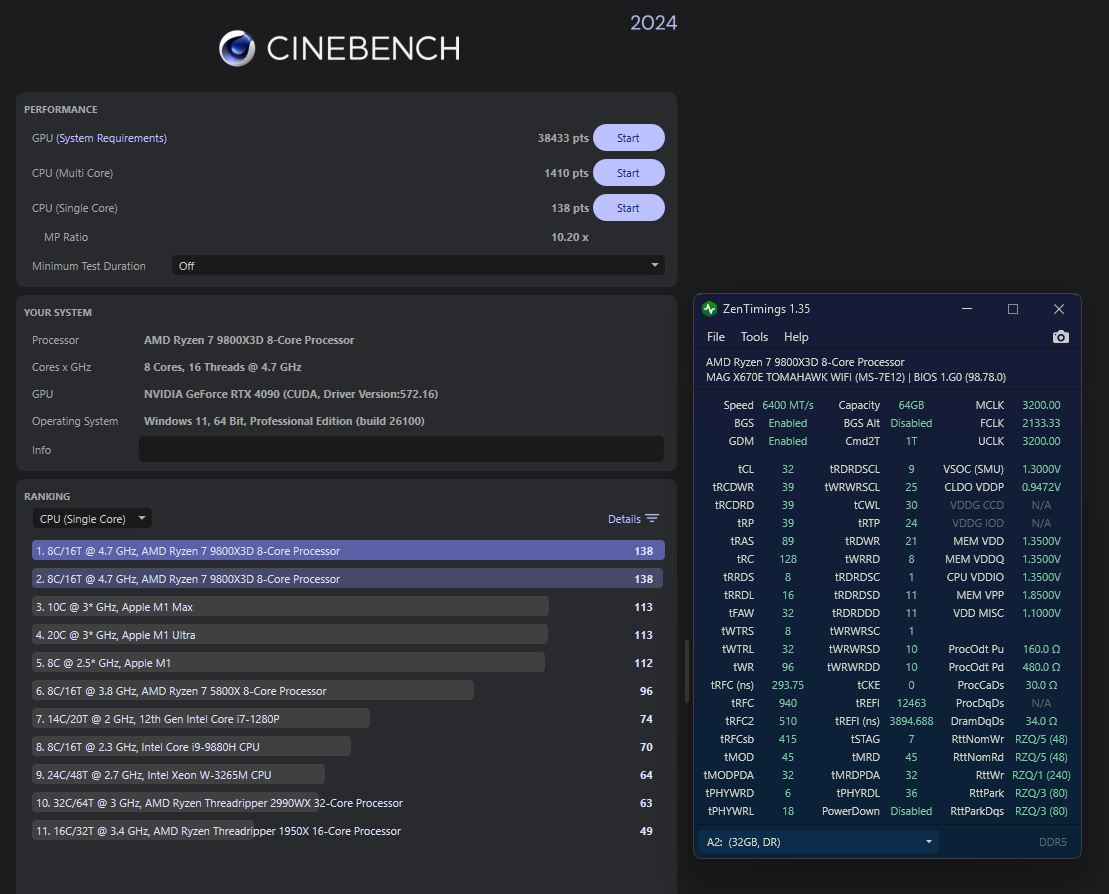This screenshot has width=1109, height=894.
Task: Click the ranking list scrollbar
Action: click(x=687, y=670)
